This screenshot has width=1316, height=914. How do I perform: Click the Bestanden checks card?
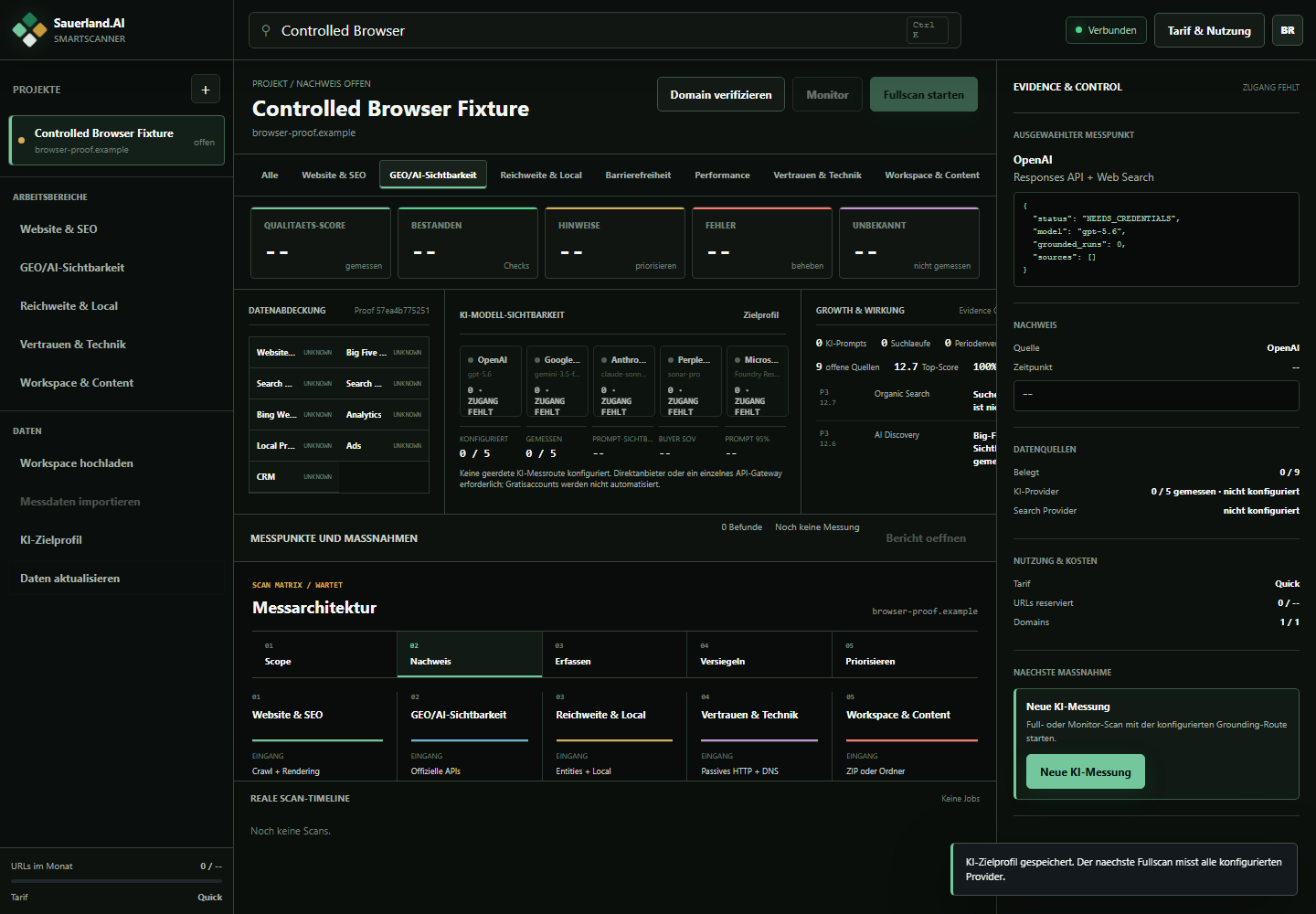pyautogui.click(x=468, y=243)
